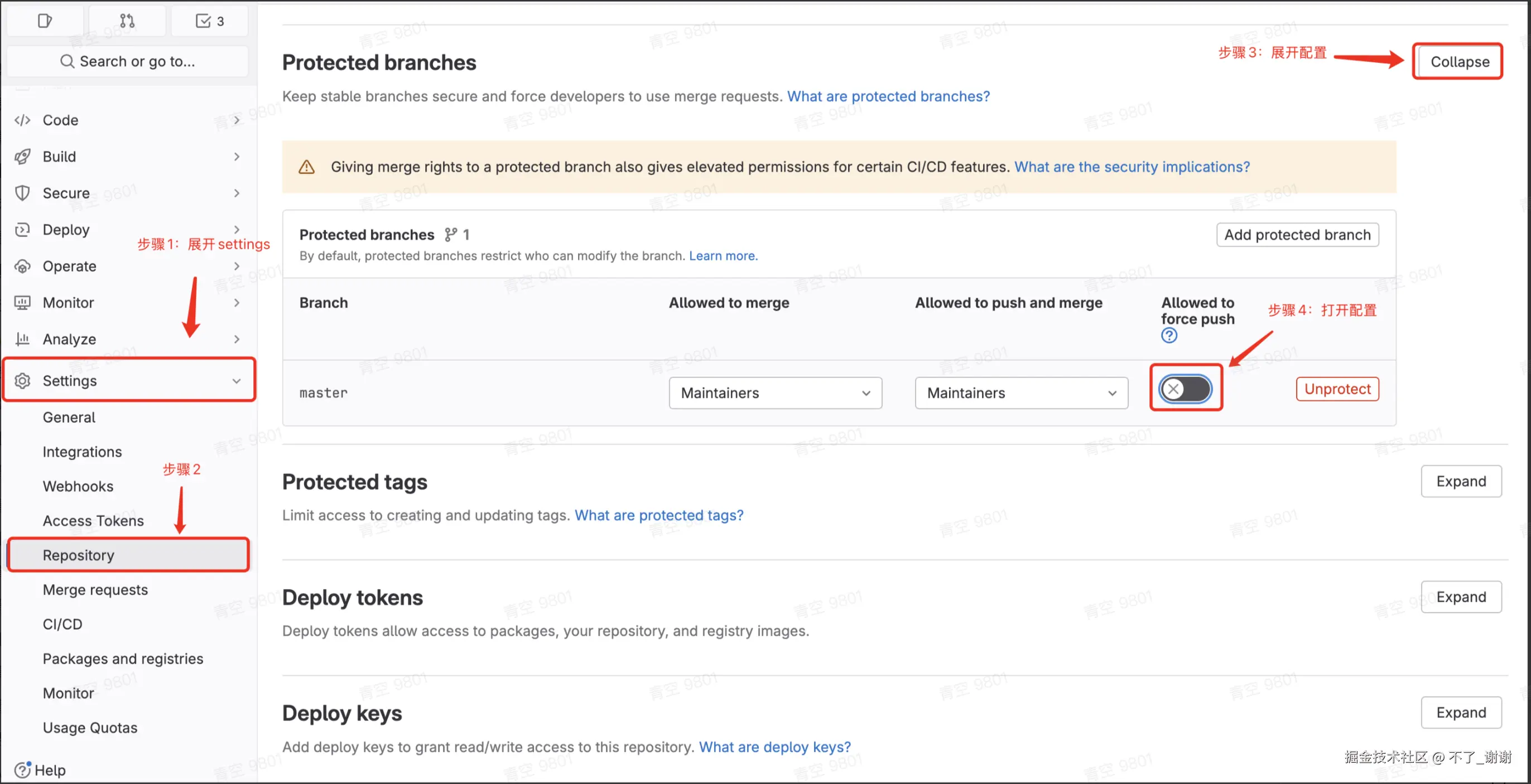Click the Unprotect button for master
Image resolution: width=1531 pixels, height=784 pixels.
tap(1337, 389)
